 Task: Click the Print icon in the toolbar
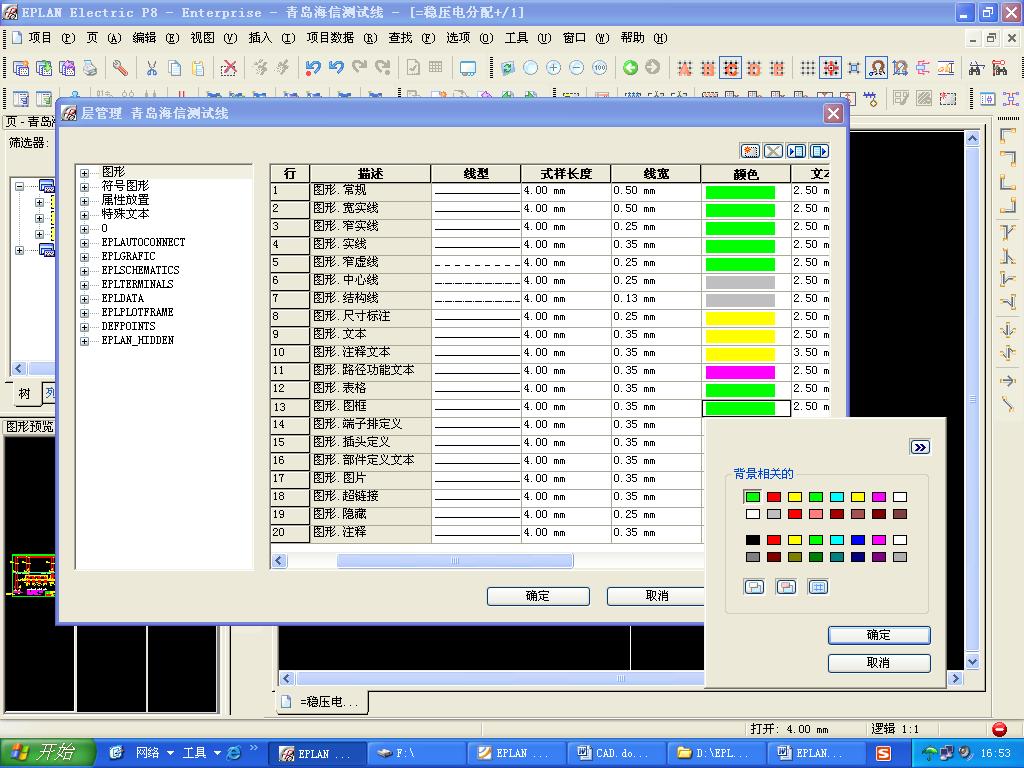89,67
